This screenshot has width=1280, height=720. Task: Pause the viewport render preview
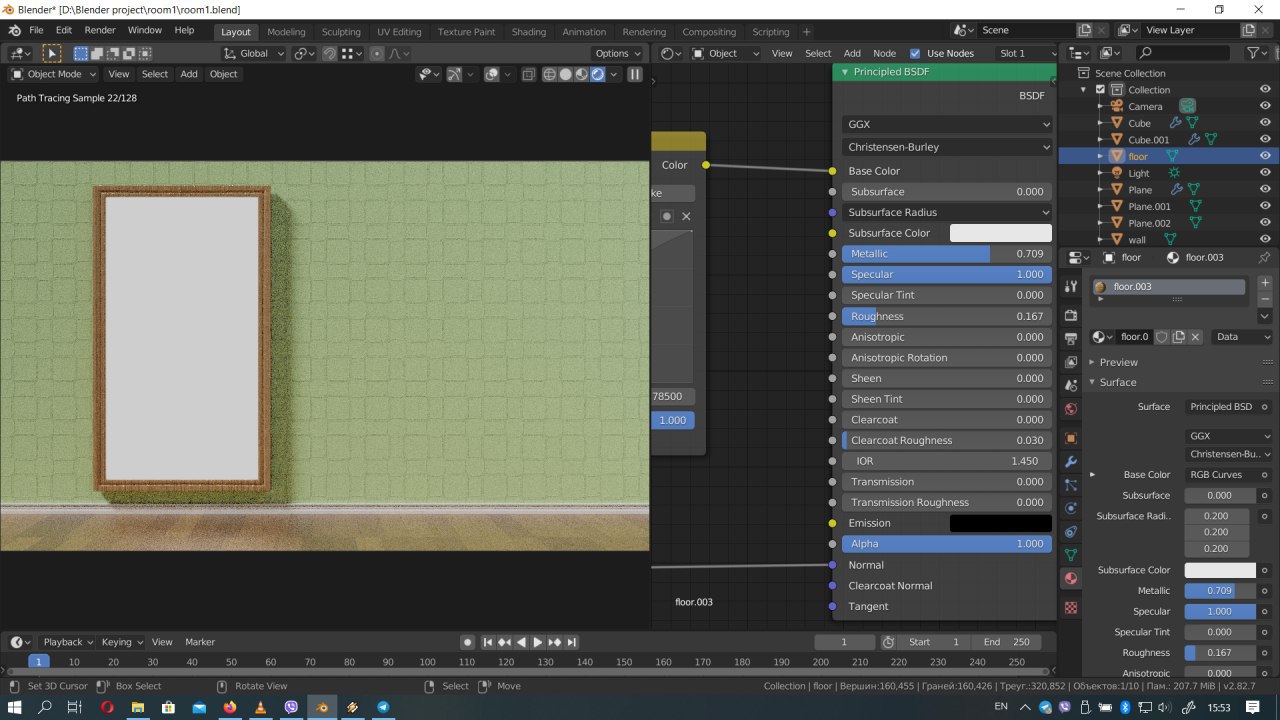(634, 74)
